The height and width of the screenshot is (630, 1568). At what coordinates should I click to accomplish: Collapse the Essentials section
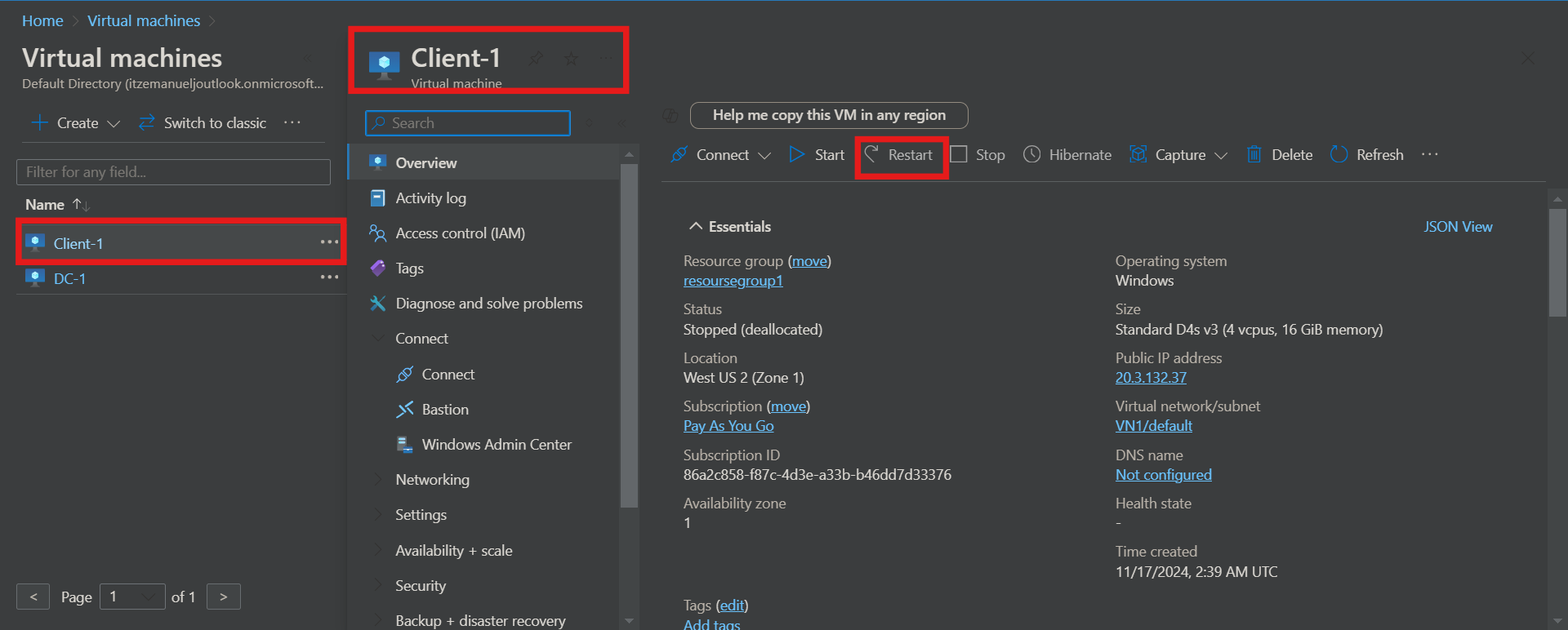[696, 227]
